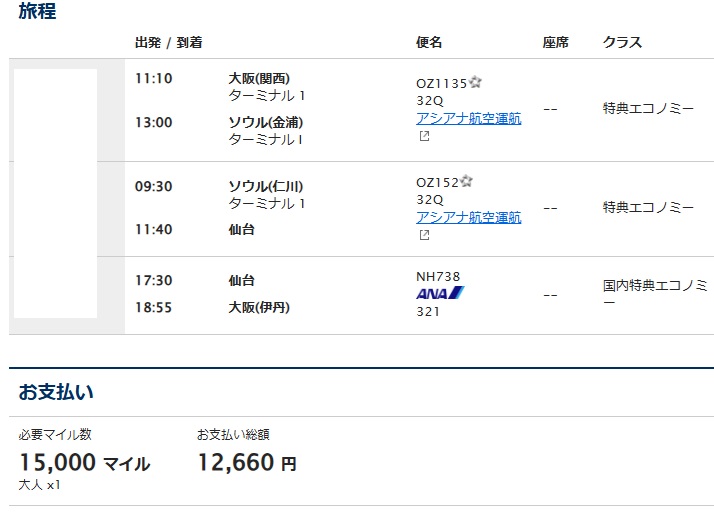The width and height of the screenshot is (714, 519).
Task: Click the クラス column header
Action: pyautogui.click(x=622, y=42)
